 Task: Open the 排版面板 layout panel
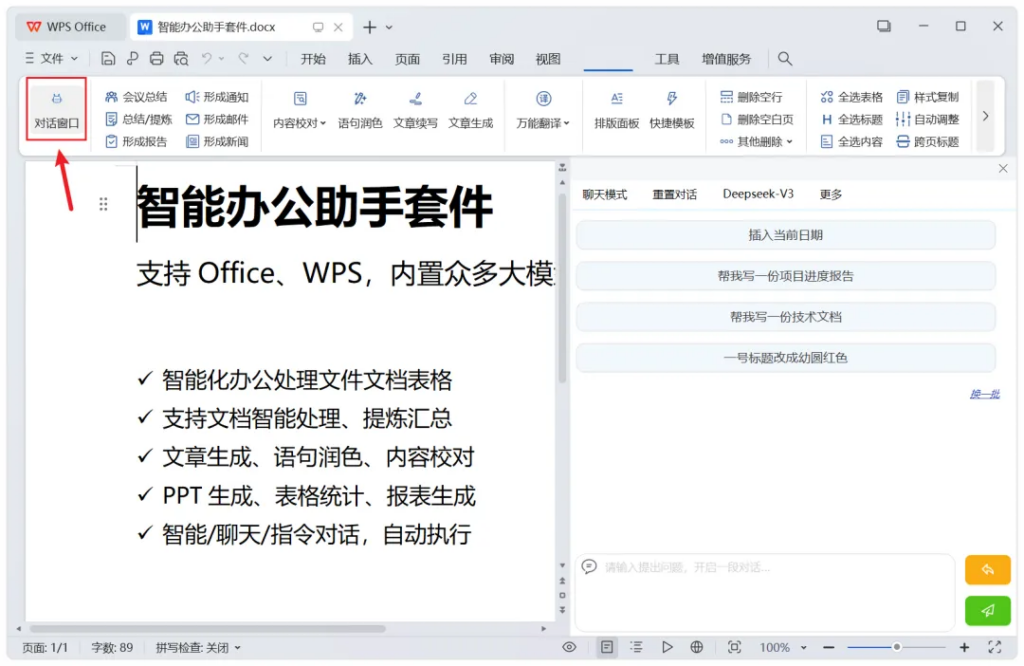[616, 110]
